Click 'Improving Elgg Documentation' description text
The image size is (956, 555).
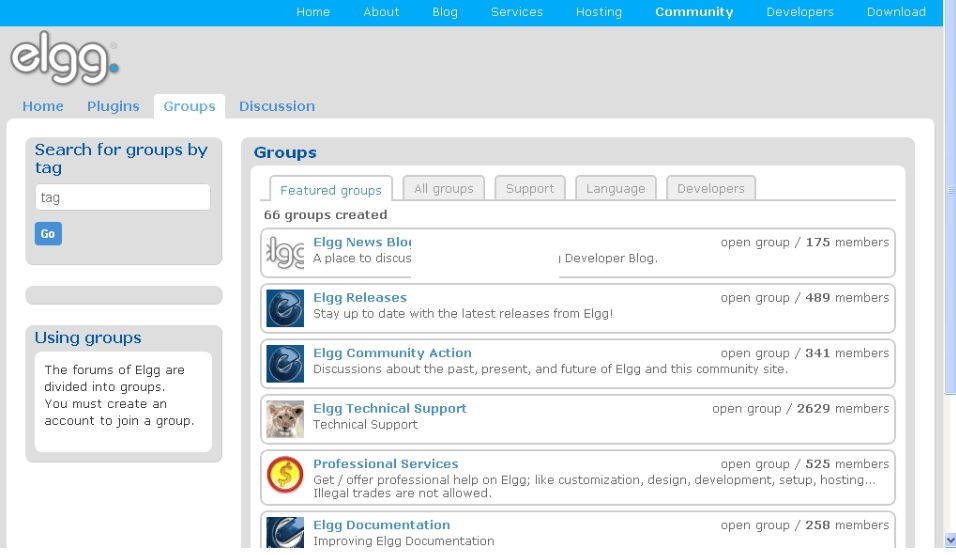pos(404,541)
